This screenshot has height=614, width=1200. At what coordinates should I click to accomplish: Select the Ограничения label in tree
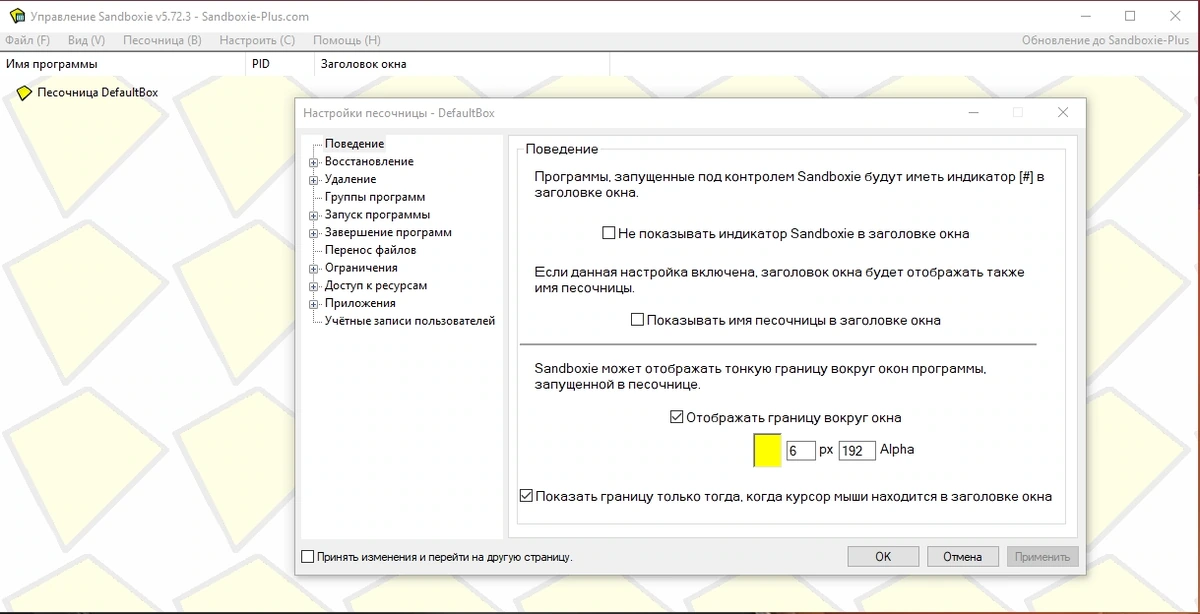click(361, 268)
